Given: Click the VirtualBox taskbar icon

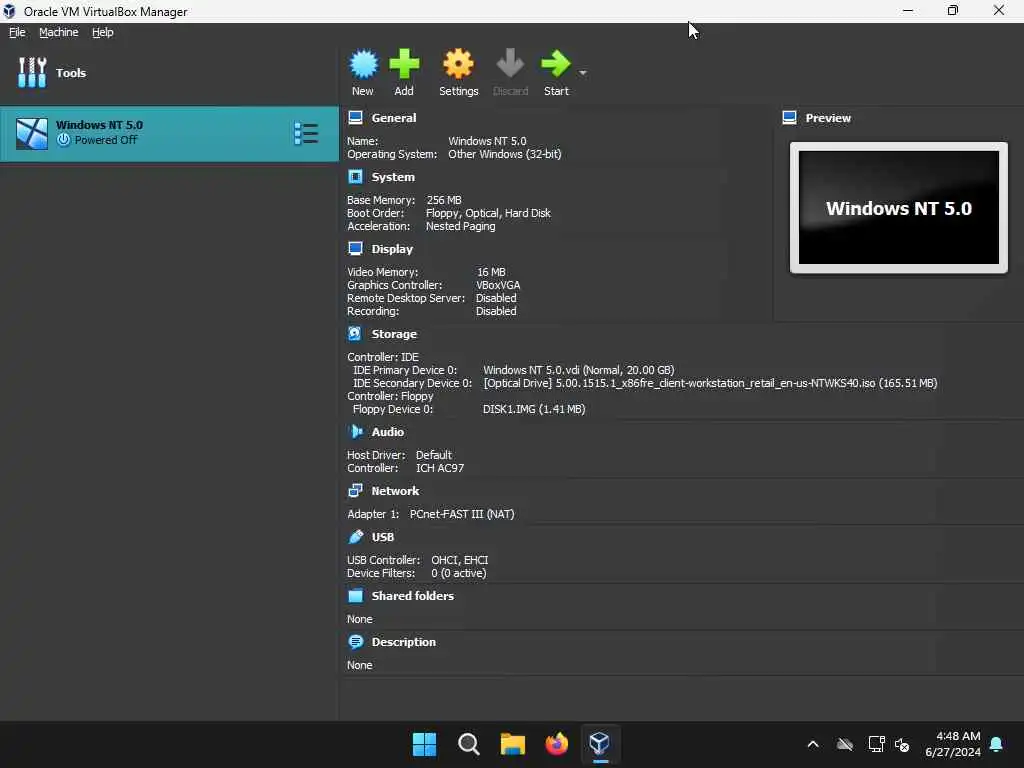Looking at the screenshot, I should (x=600, y=743).
